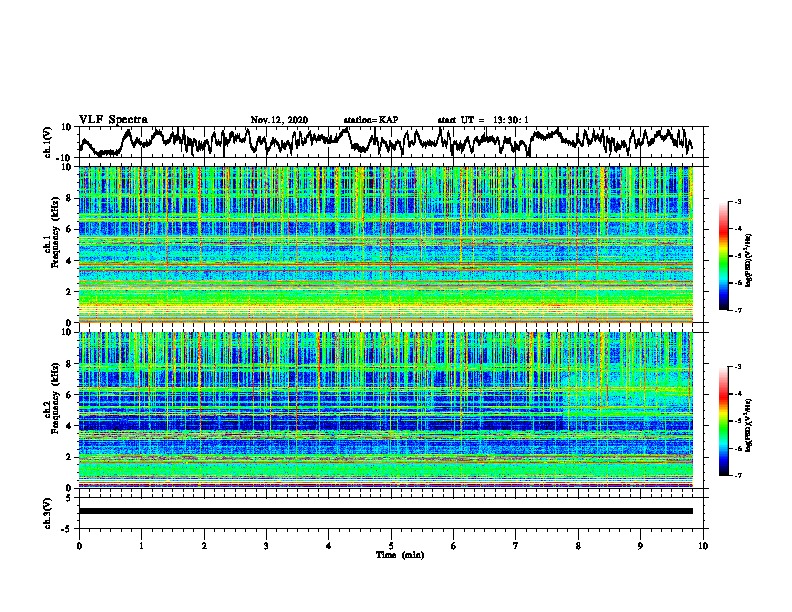Click time axis tick label 6
Screen dimensions: 792x612
(x=454, y=546)
